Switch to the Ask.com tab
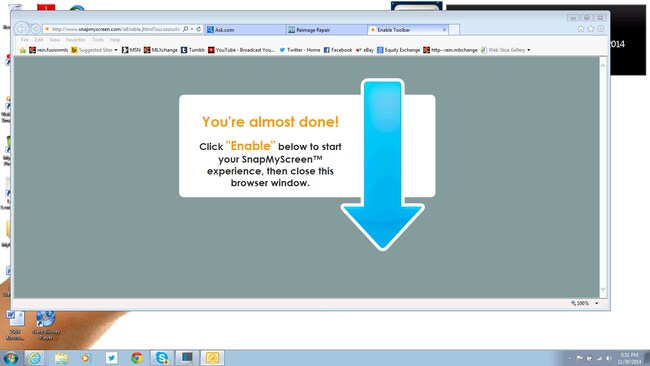Viewport: 650px width, 366px height. point(245,30)
